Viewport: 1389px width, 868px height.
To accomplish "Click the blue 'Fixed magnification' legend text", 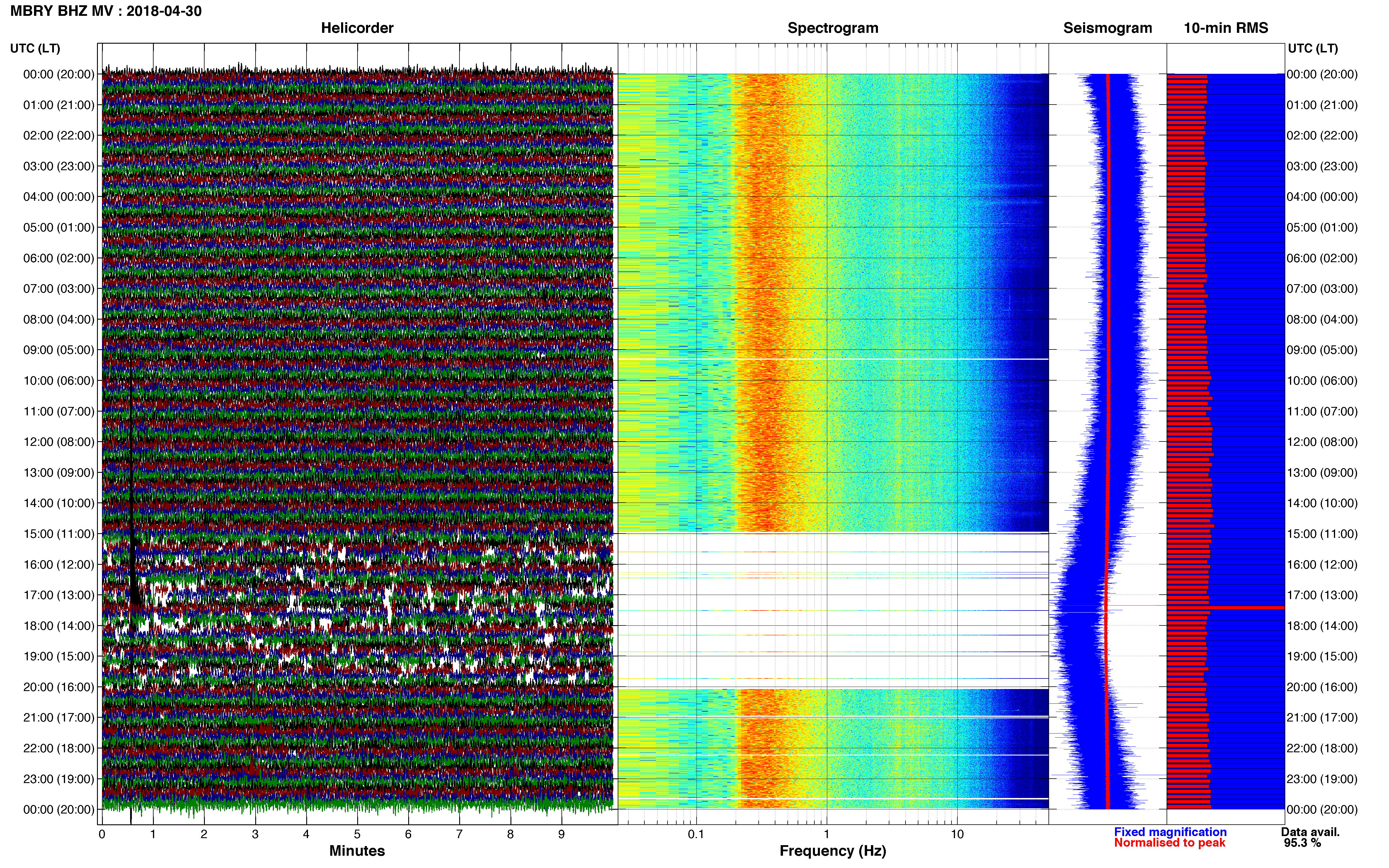I will click(x=1170, y=832).
